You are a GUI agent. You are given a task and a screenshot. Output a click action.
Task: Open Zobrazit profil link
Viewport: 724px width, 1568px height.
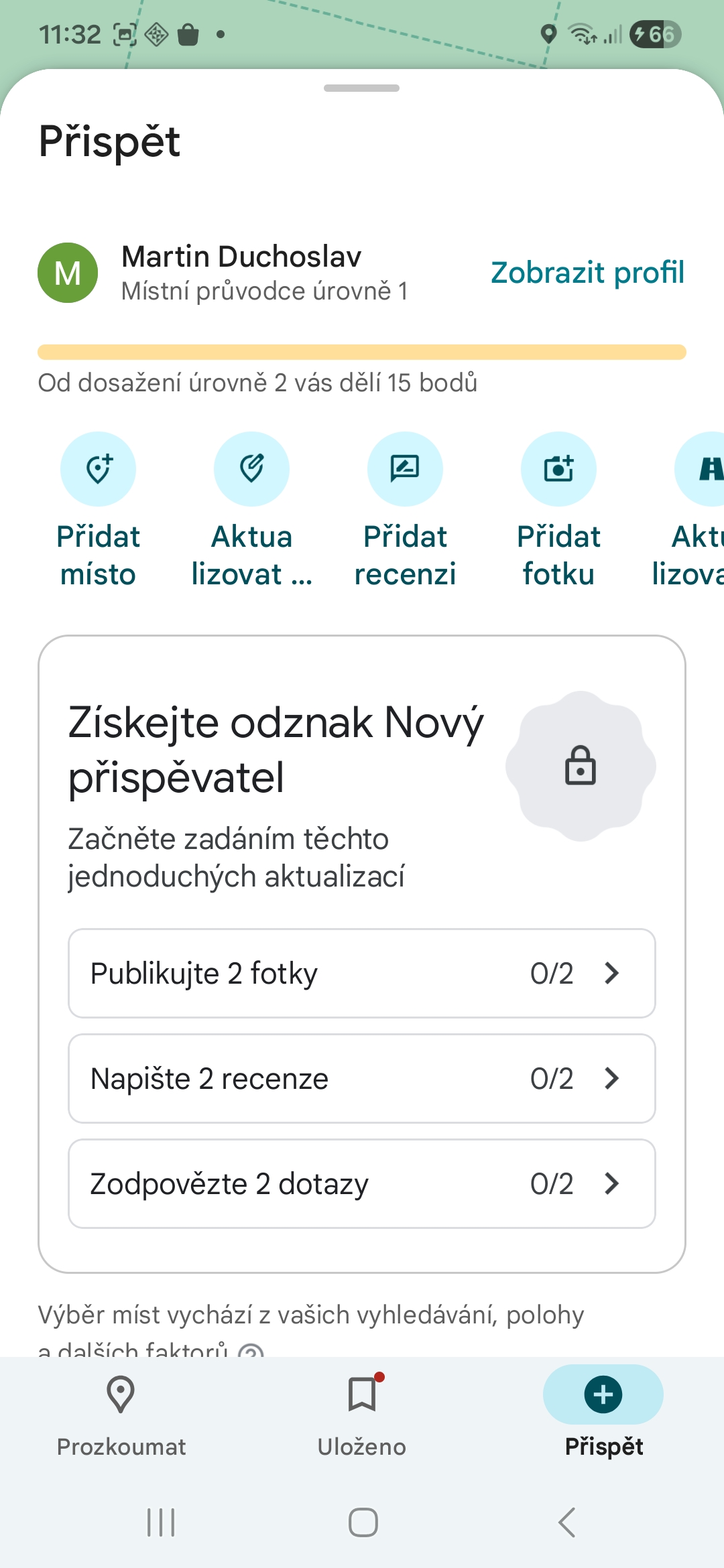coord(587,273)
